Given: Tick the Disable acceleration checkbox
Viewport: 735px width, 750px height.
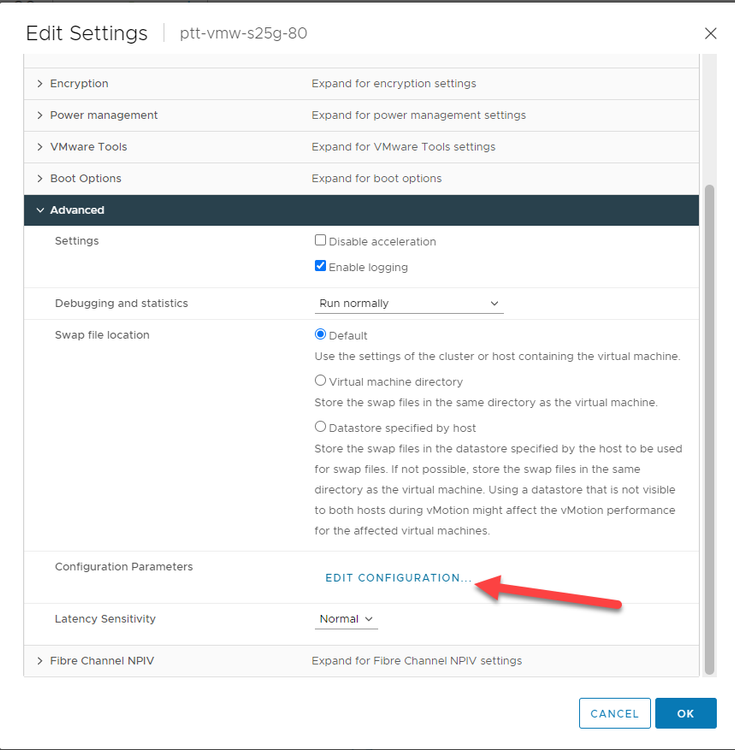Looking at the screenshot, I should [x=321, y=241].
